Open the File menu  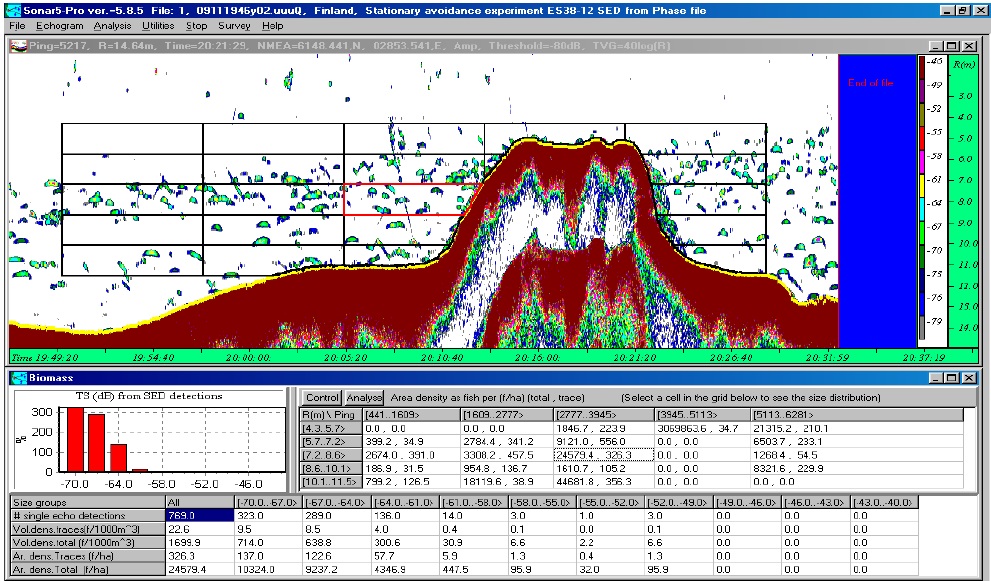tap(17, 25)
